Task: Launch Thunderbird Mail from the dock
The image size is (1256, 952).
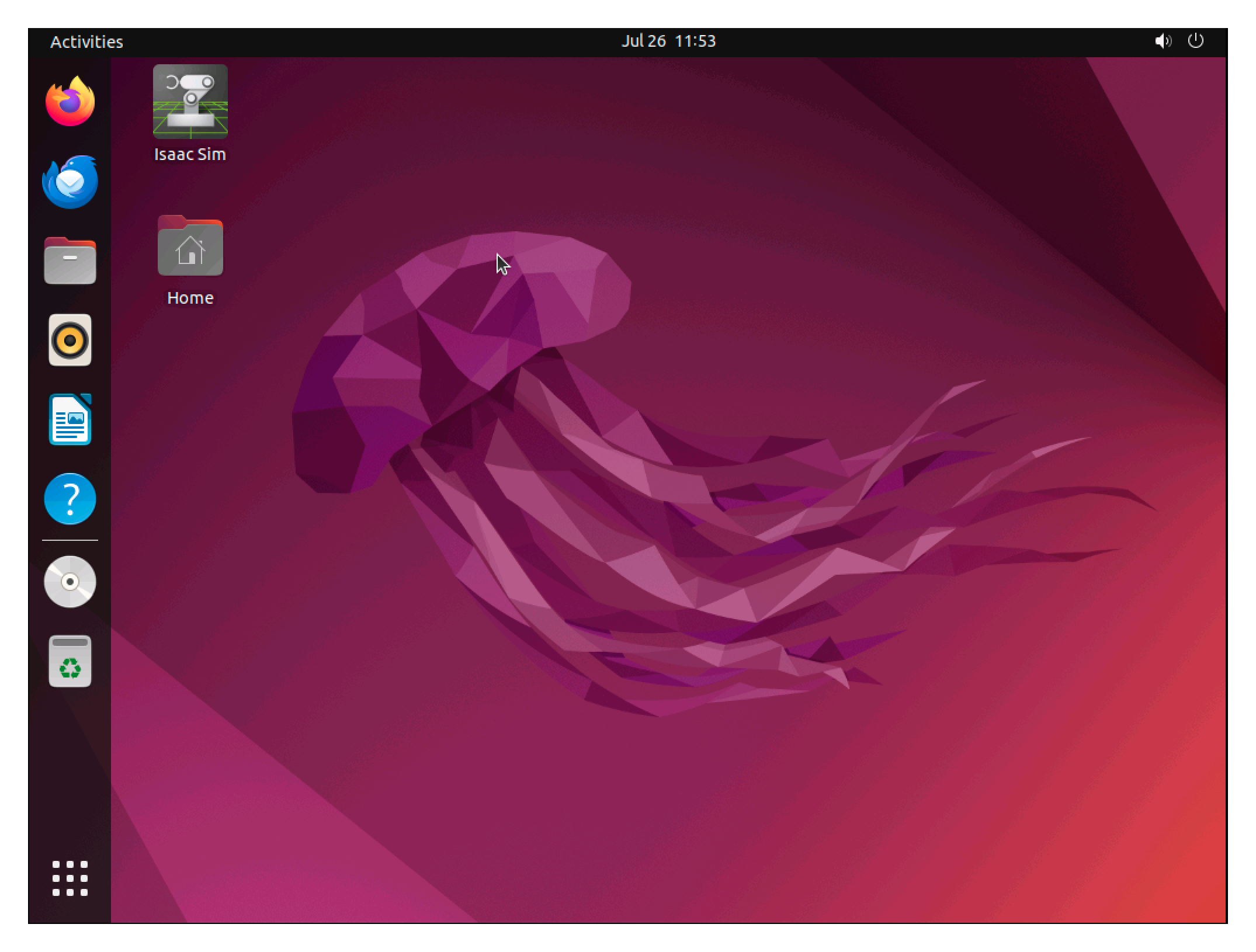Action: (x=70, y=182)
